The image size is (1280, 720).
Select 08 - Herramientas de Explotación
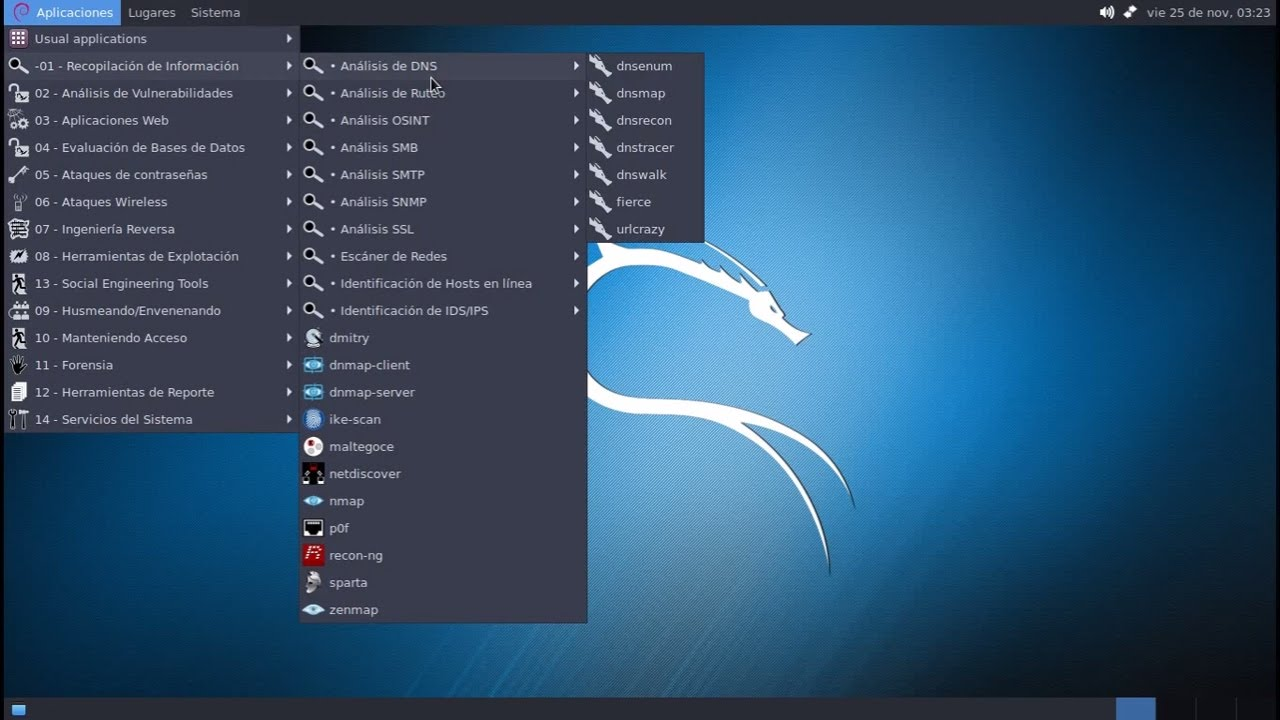pyautogui.click(x=151, y=256)
